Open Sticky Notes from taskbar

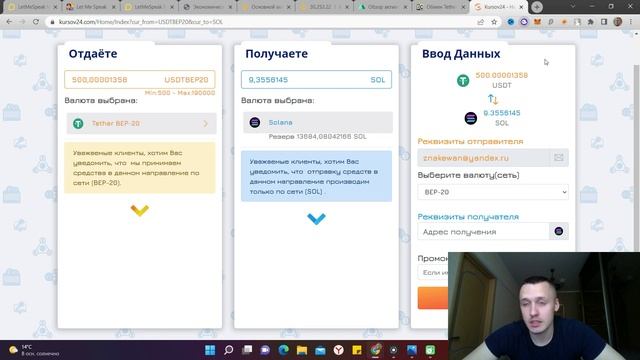point(357,350)
